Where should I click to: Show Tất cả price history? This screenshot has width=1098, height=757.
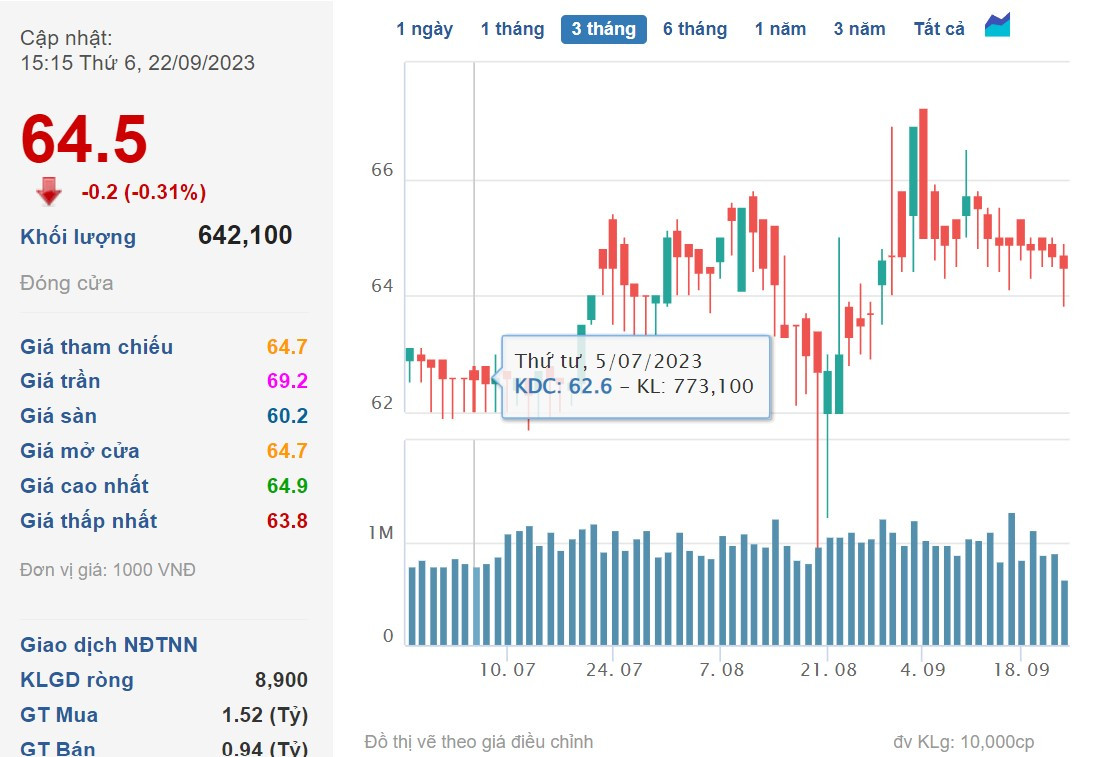pos(939,29)
